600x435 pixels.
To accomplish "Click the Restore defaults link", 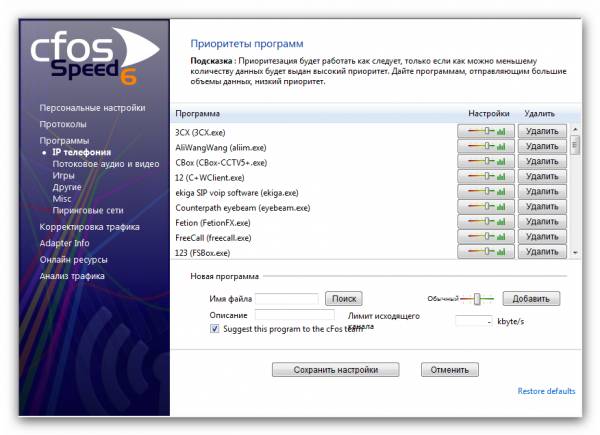I will click(546, 391).
